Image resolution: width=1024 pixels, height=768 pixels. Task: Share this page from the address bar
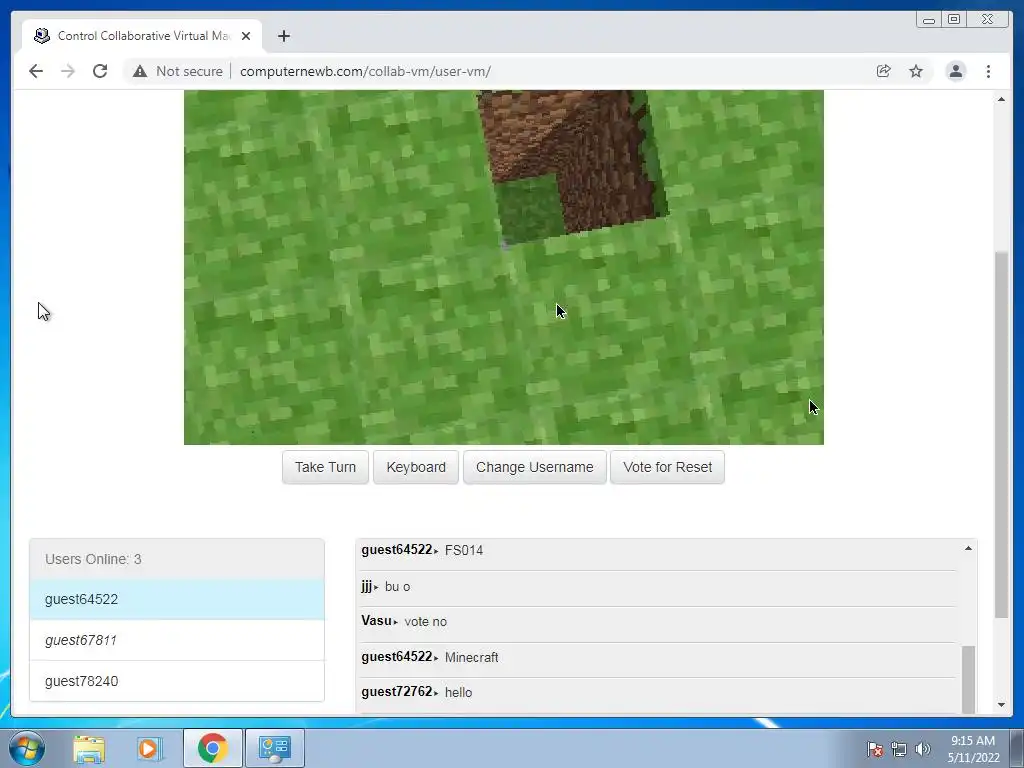(x=884, y=71)
